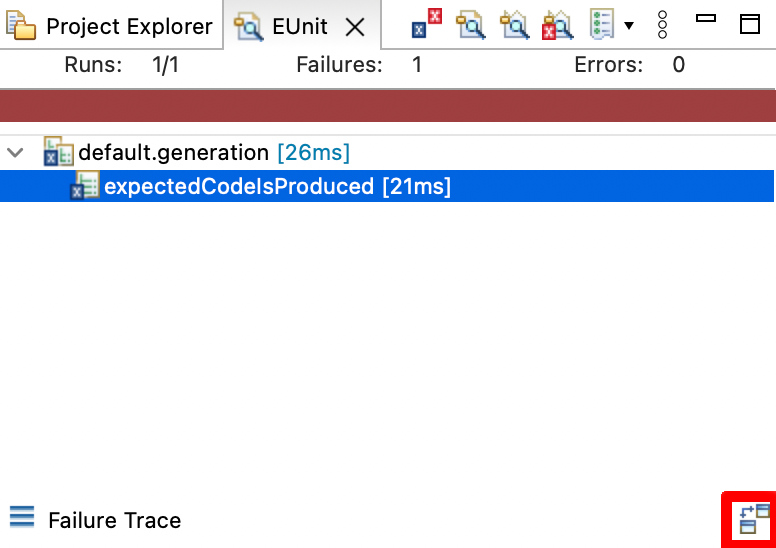Toggle the show failures only filter
Screen dimensions: 776x548
[426, 23]
